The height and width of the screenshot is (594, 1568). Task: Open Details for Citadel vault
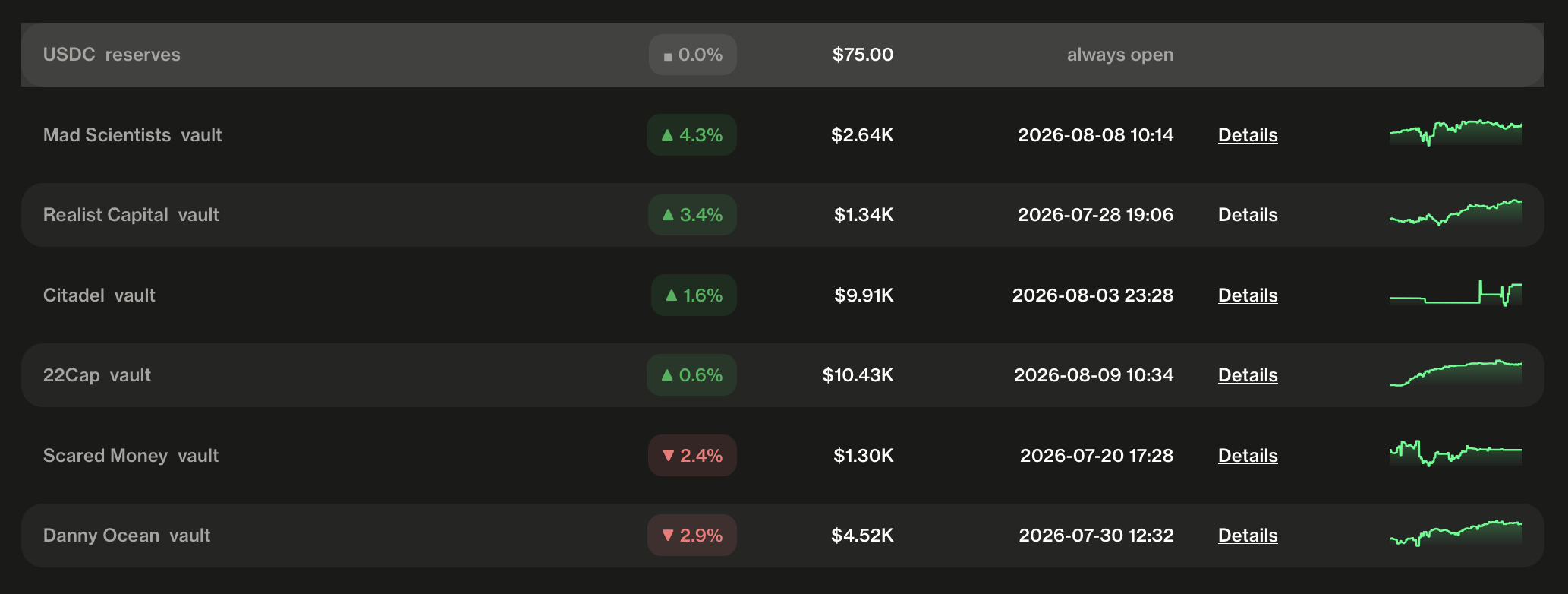(x=1248, y=295)
